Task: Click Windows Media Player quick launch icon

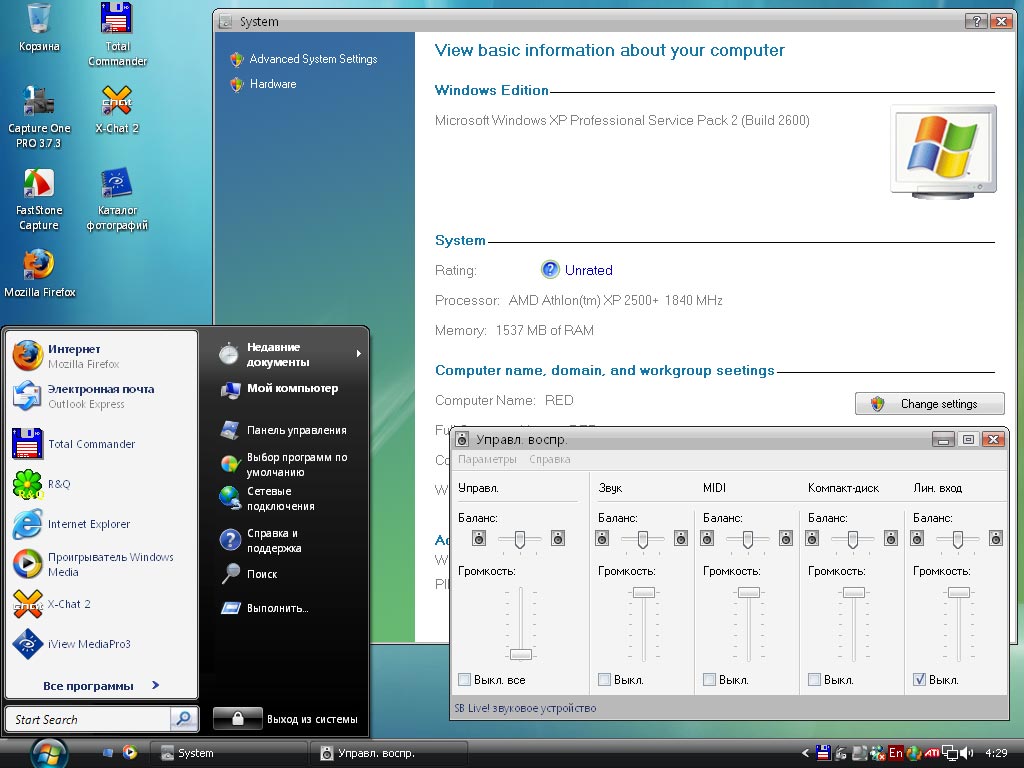Action: (x=130, y=752)
